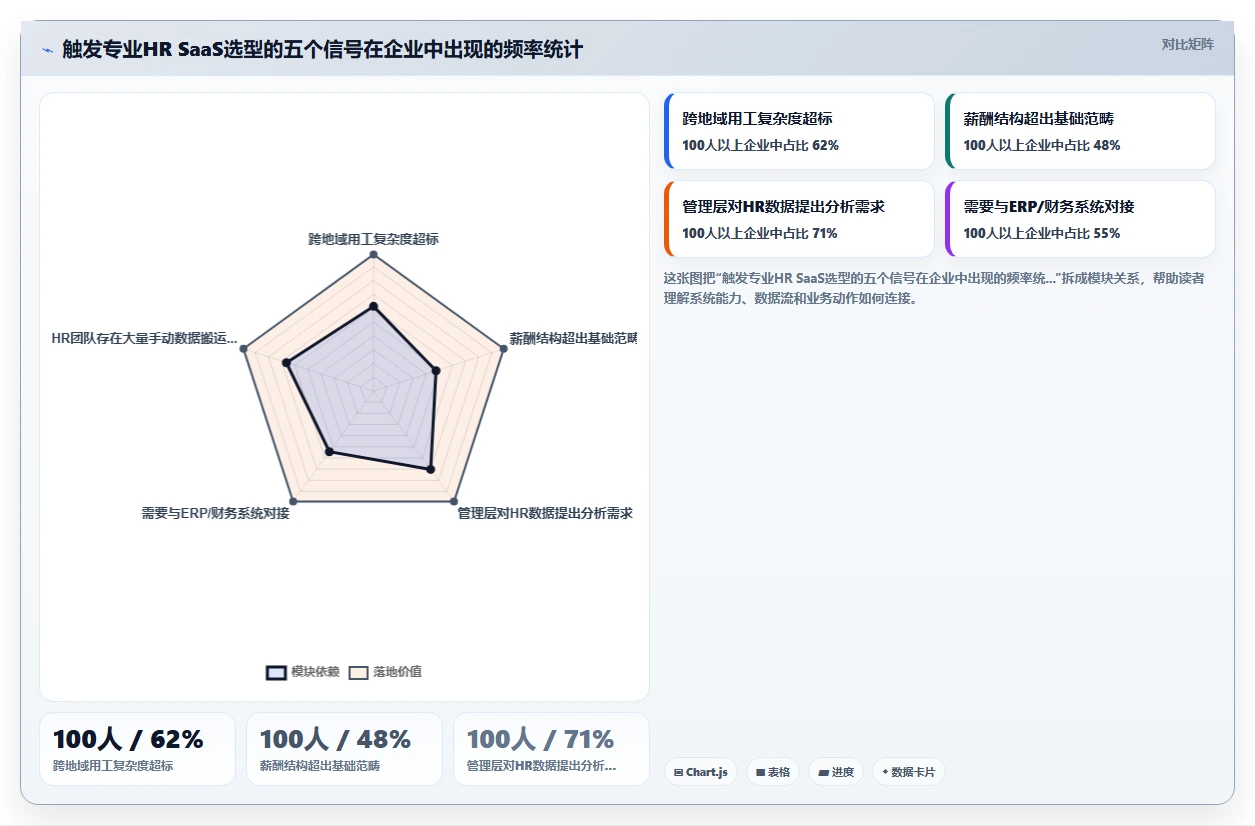This screenshot has width=1255, height=826.
Task: Click the 模块依赖 legend color box
Action: (276, 672)
